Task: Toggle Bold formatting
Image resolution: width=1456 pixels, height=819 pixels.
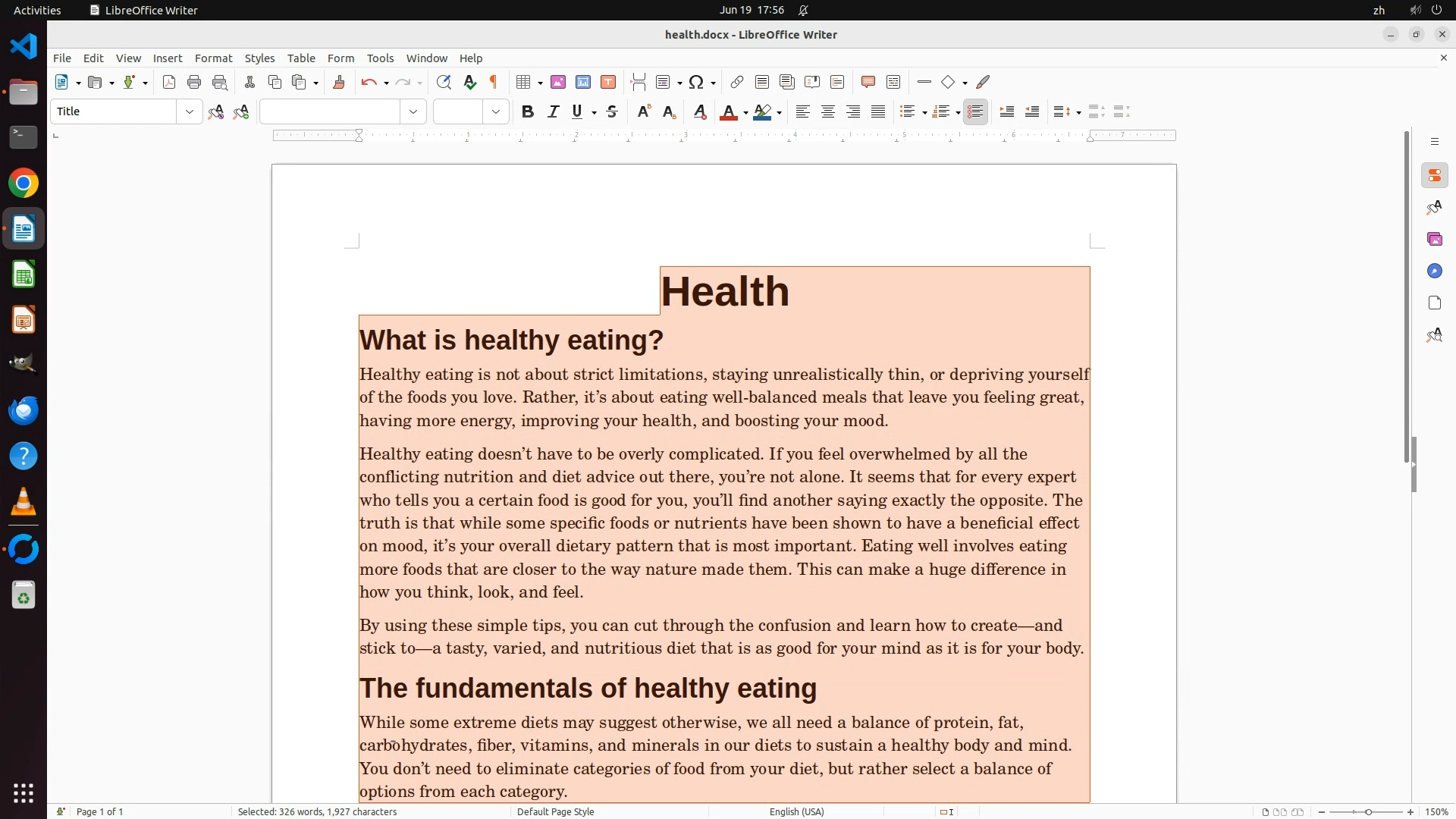Action: click(x=528, y=112)
